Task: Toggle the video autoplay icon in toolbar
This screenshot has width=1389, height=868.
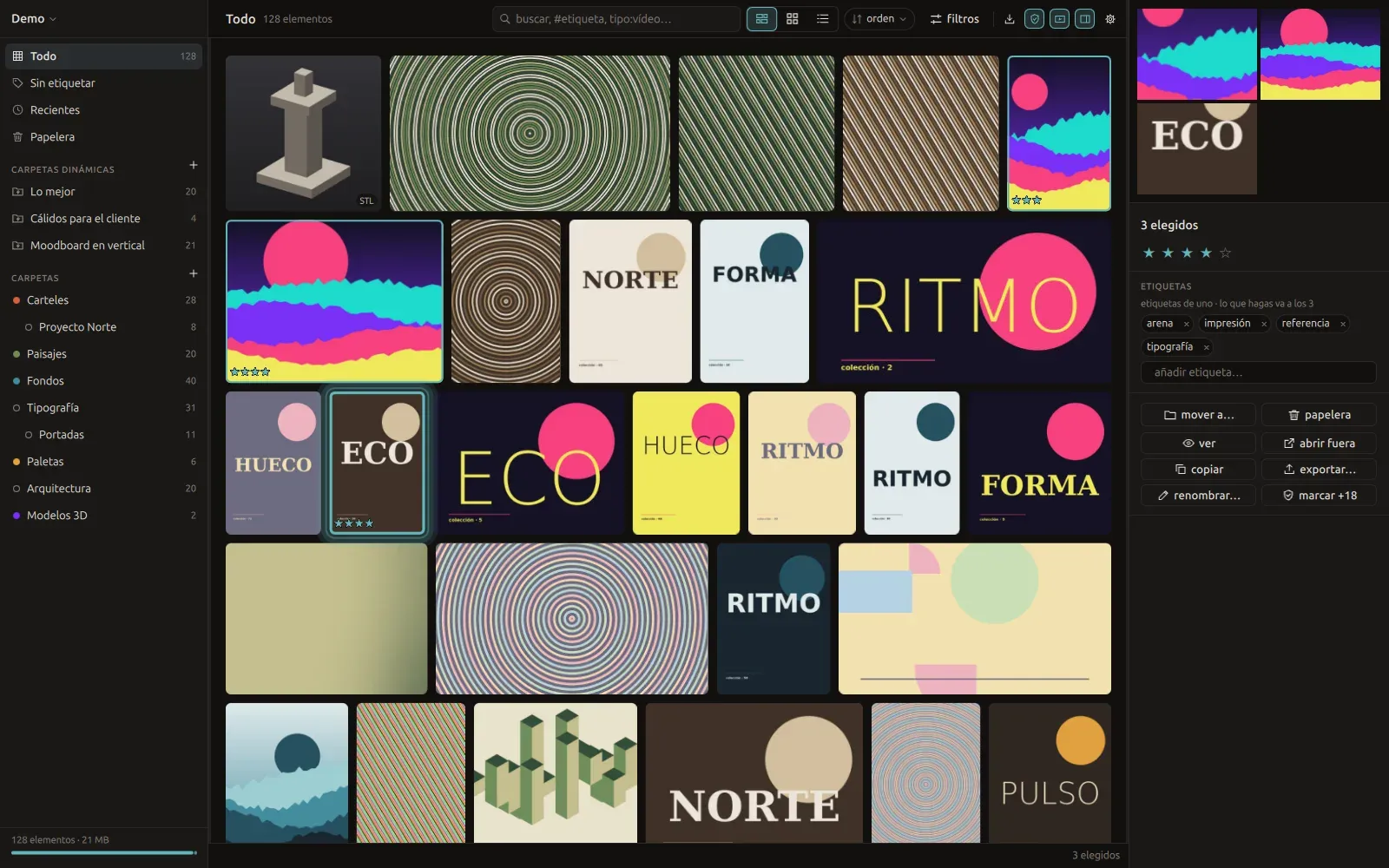Action: pyautogui.click(x=1059, y=18)
